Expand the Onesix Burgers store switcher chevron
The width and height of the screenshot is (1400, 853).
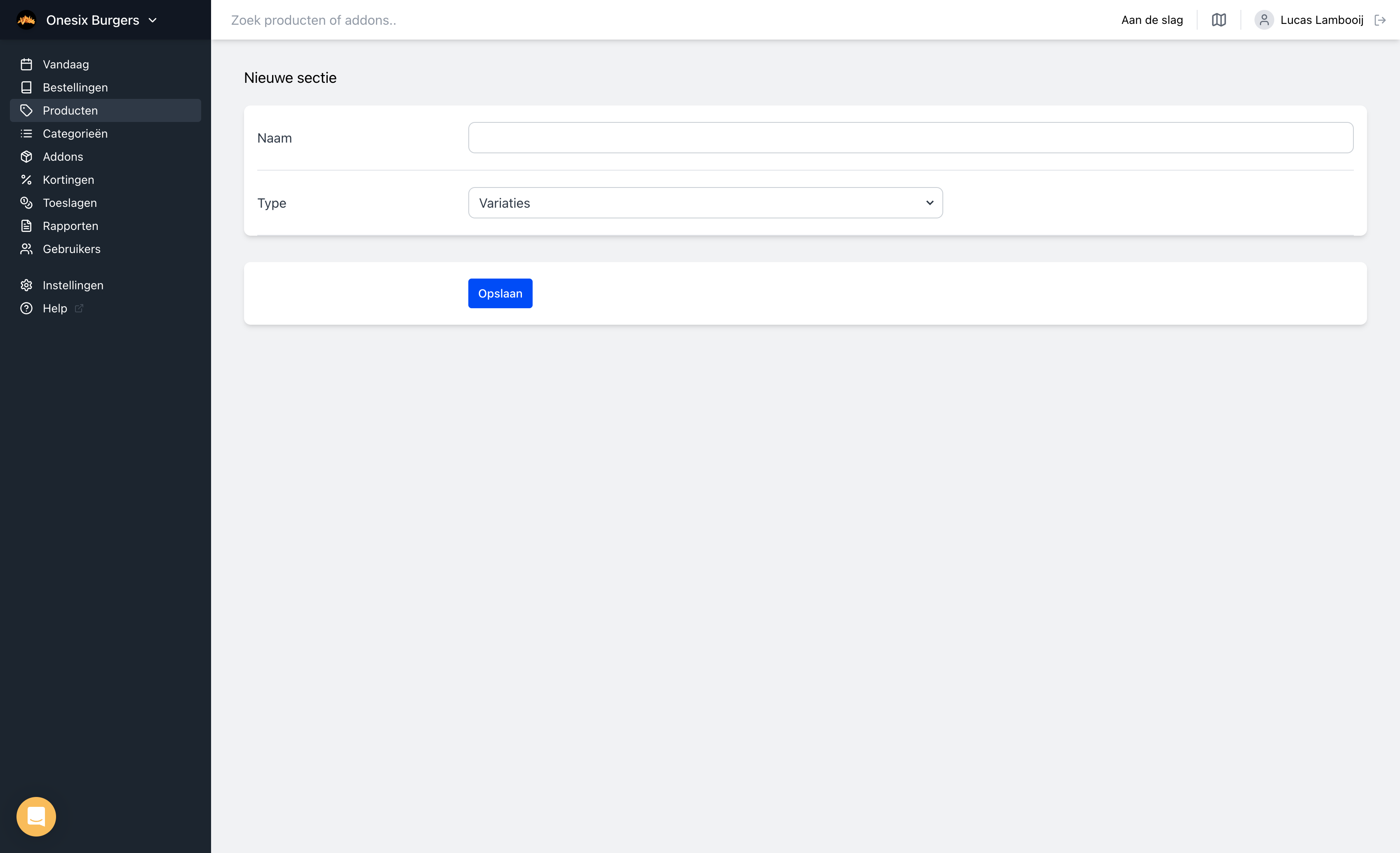(152, 21)
